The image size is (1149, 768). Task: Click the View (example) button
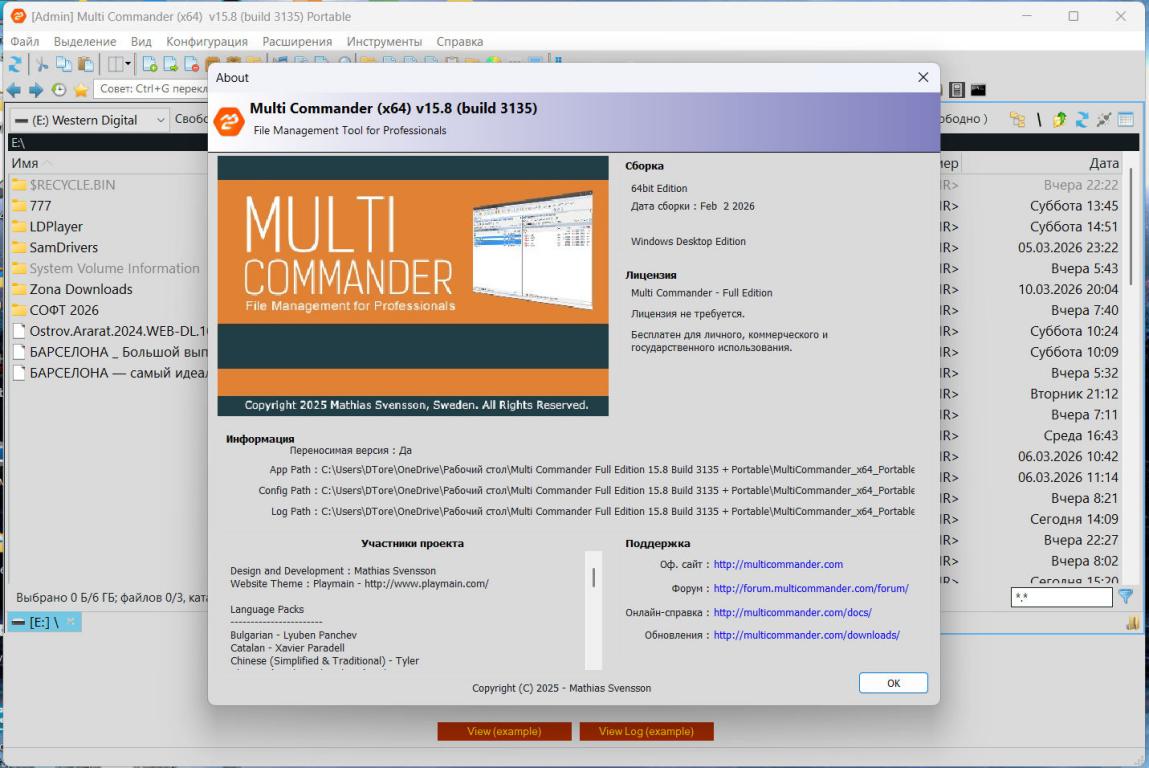(504, 732)
